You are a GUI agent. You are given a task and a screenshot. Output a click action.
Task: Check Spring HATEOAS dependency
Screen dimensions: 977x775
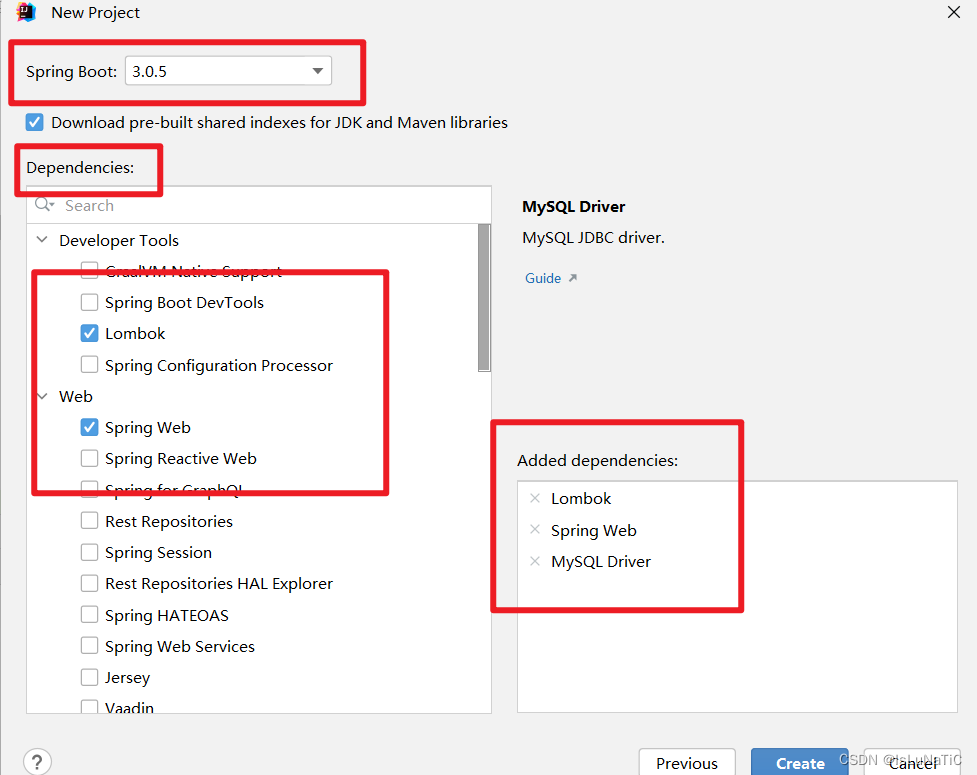[x=90, y=615]
